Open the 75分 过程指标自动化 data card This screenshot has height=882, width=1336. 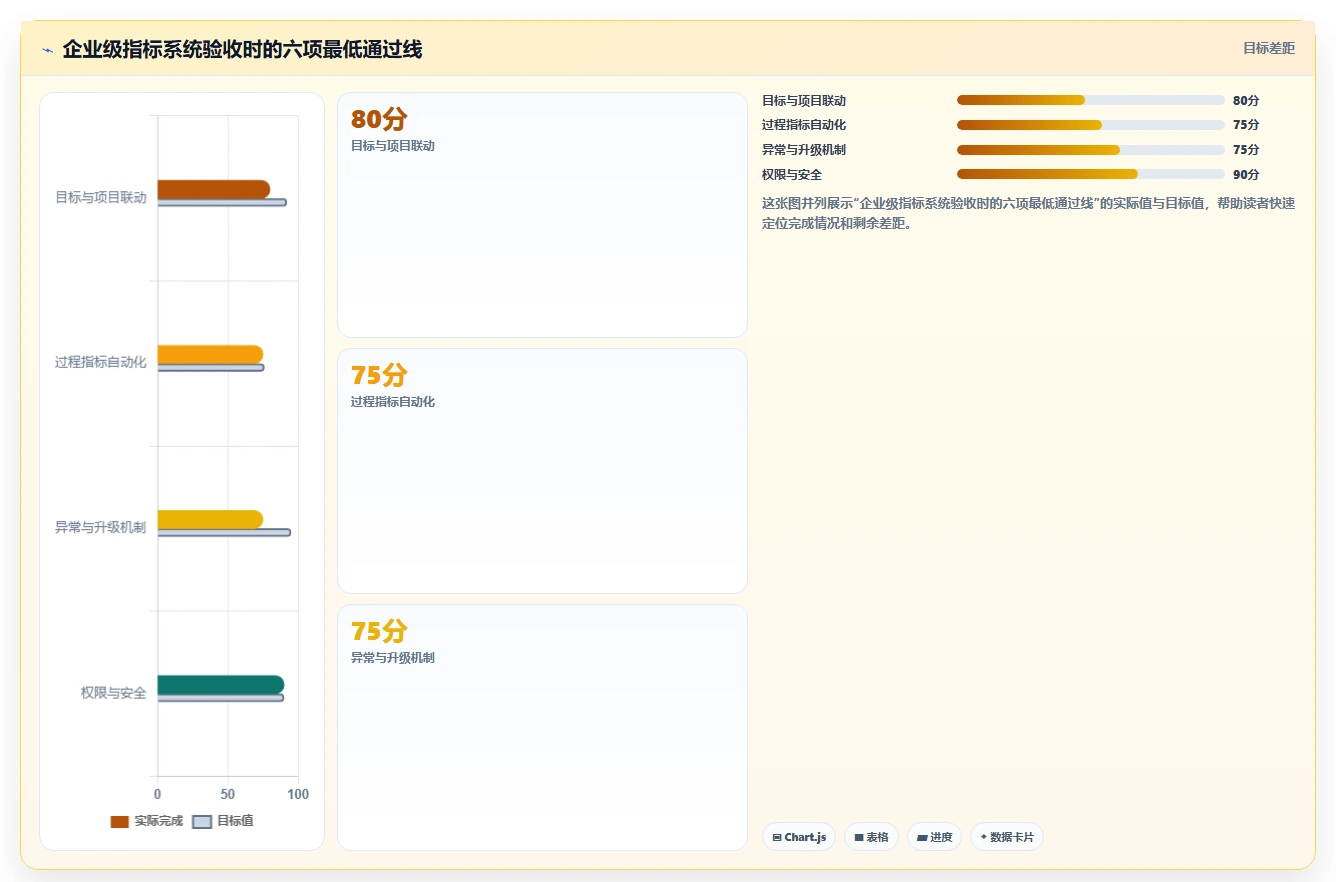point(542,471)
